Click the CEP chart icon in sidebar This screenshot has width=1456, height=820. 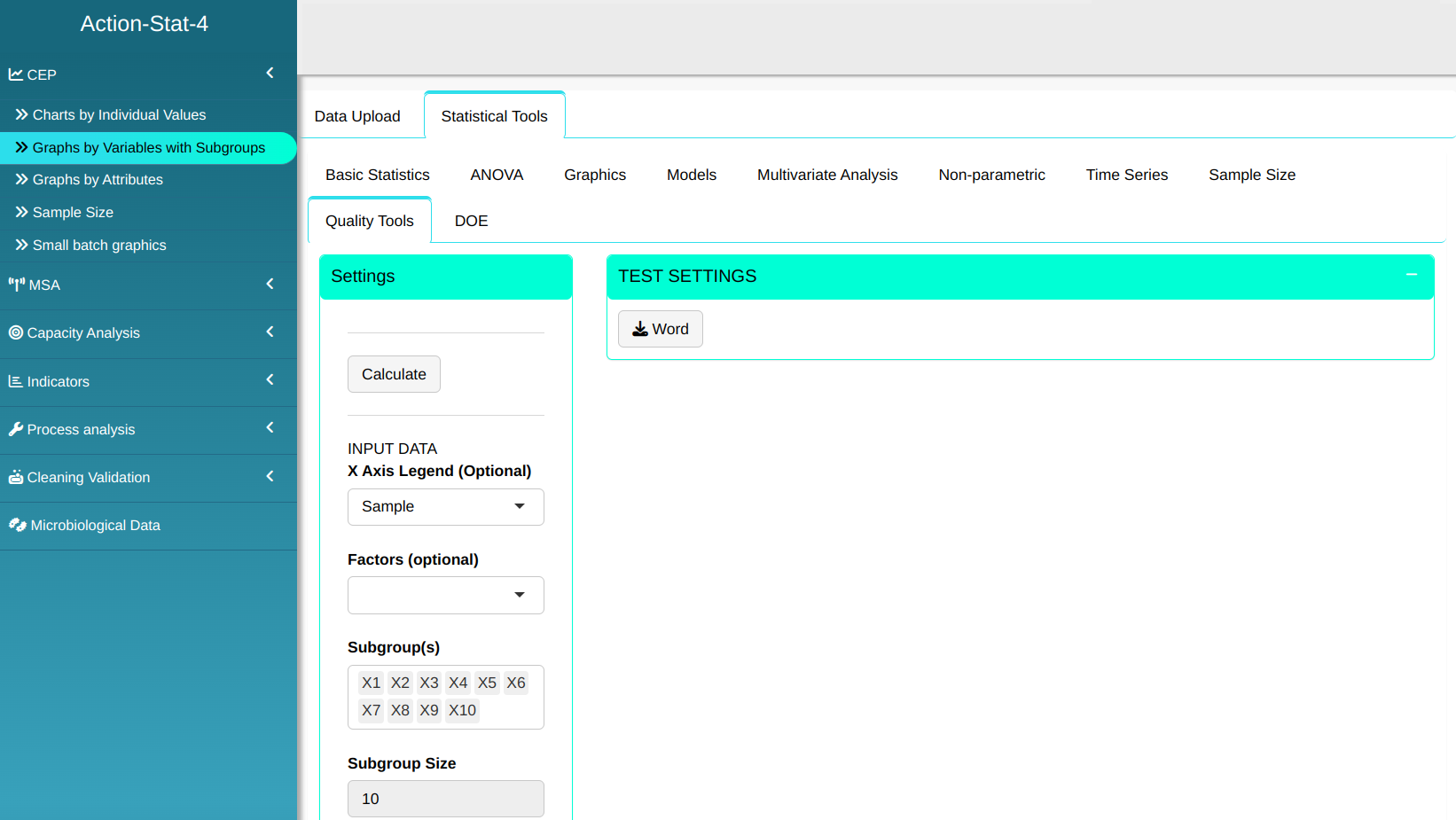[x=16, y=74]
